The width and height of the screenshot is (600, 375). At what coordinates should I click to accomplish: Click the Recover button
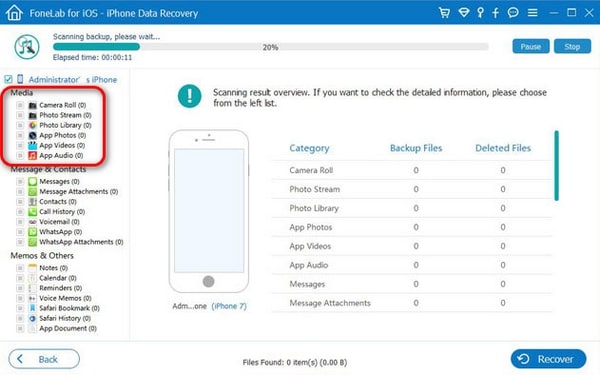pos(548,359)
